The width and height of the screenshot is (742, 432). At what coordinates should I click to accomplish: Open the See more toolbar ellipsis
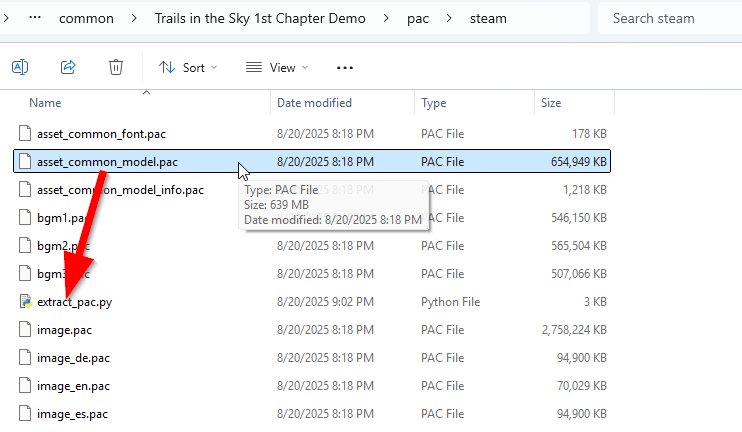pyautogui.click(x=344, y=68)
